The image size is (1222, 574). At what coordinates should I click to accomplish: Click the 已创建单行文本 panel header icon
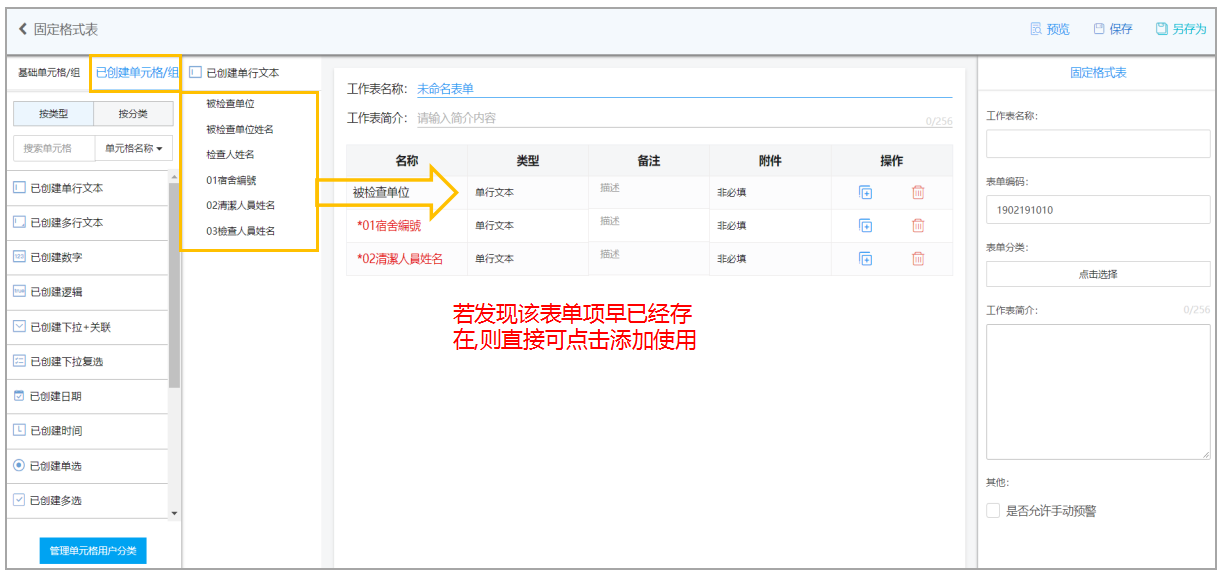point(195,72)
